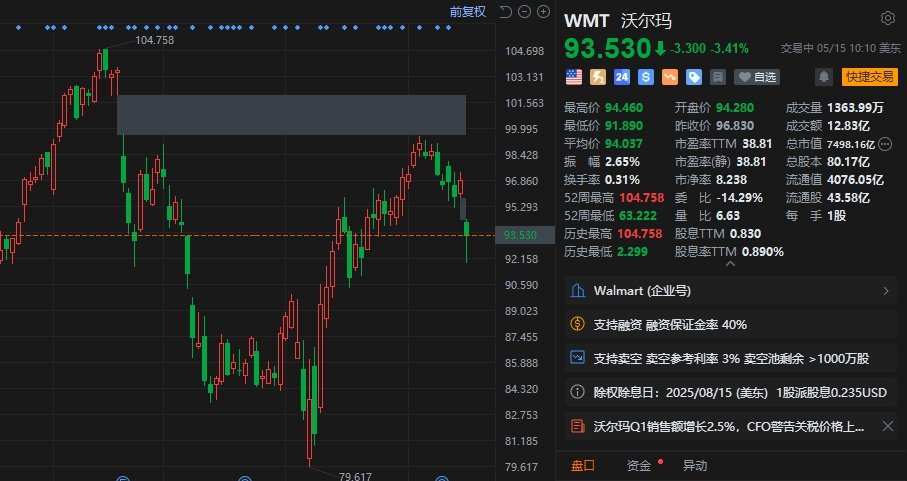Click the 股息率TTM value 0.890%
The width and height of the screenshot is (907, 481).
[762, 251]
